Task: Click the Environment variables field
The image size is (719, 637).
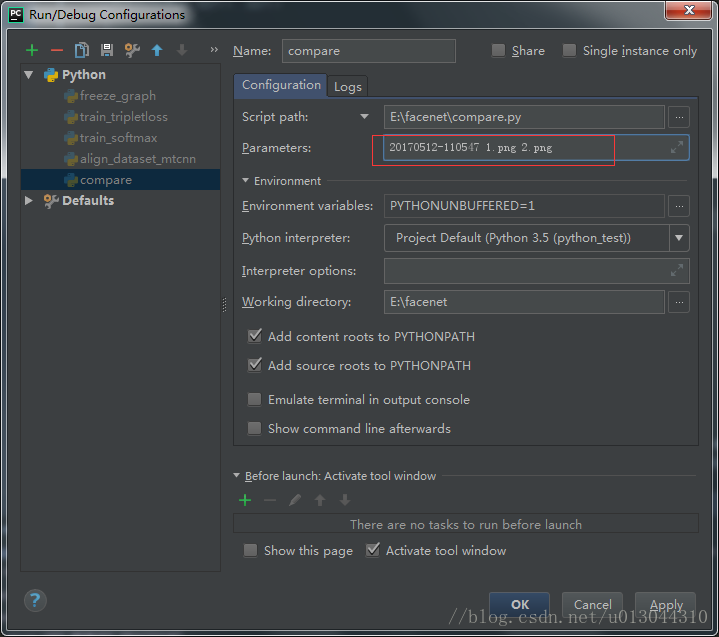Action: point(524,206)
